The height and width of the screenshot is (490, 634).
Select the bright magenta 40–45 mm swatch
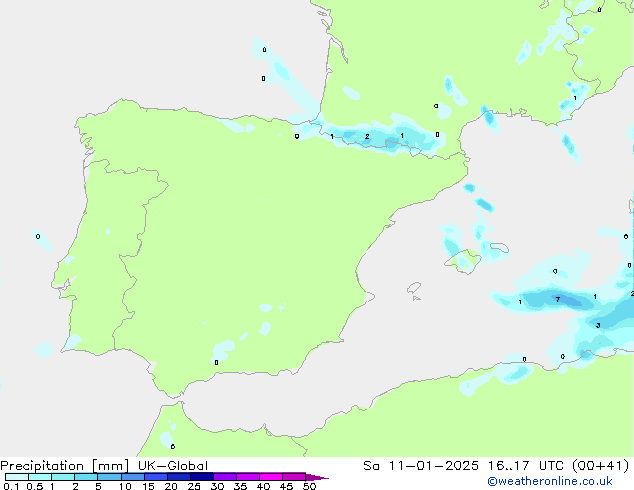tap(271, 477)
